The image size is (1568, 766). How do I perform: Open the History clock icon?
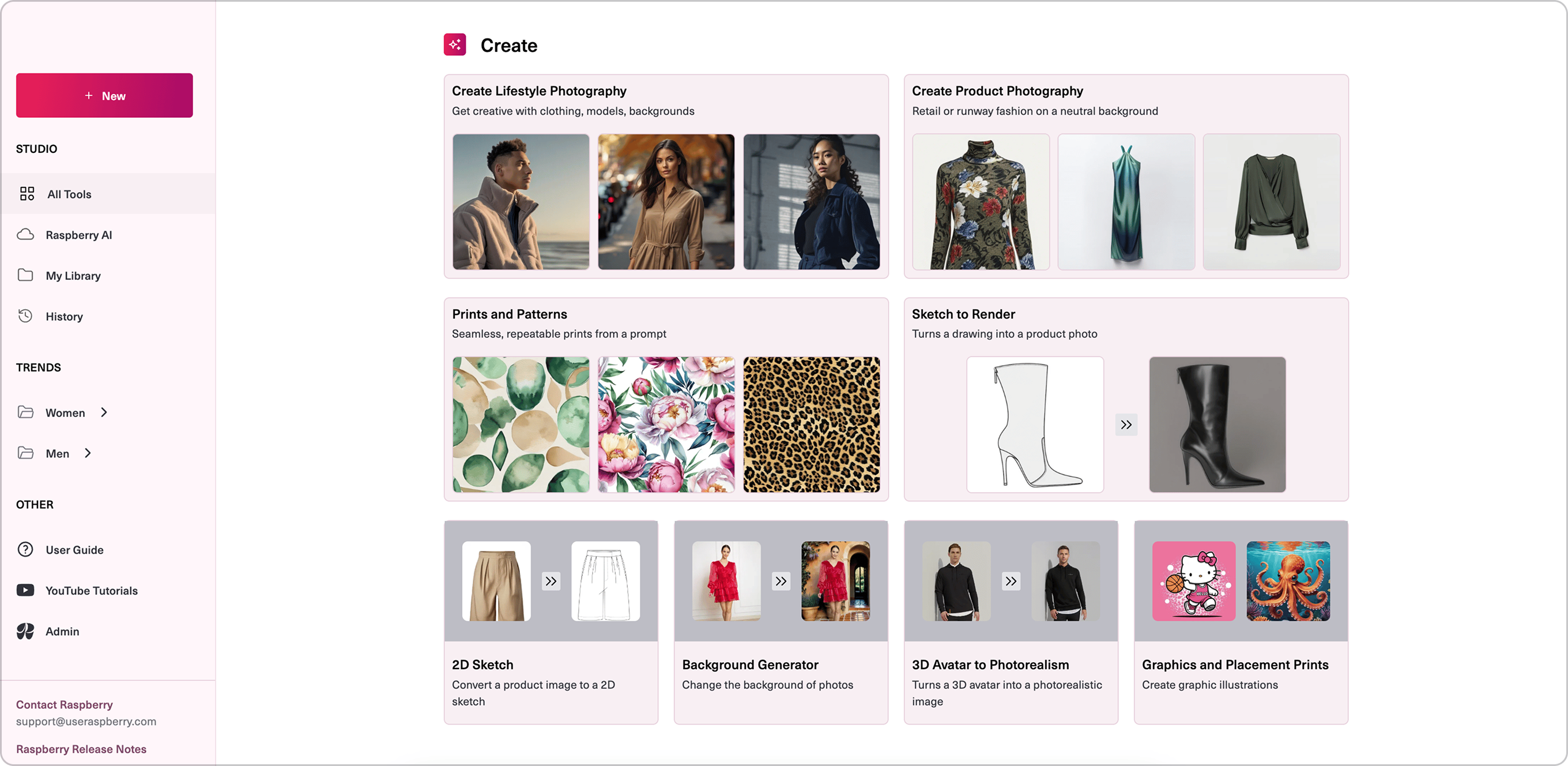[x=25, y=316]
